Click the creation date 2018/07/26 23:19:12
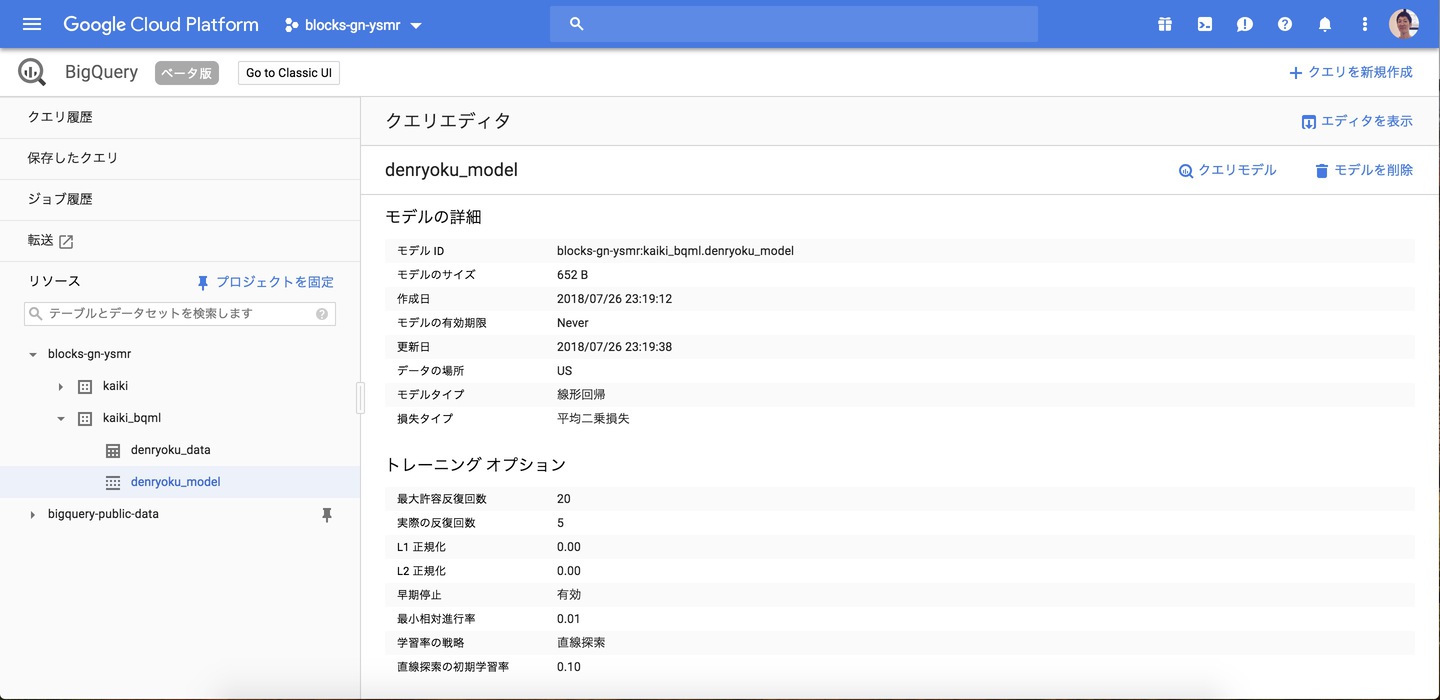1440x700 pixels. tap(614, 299)
